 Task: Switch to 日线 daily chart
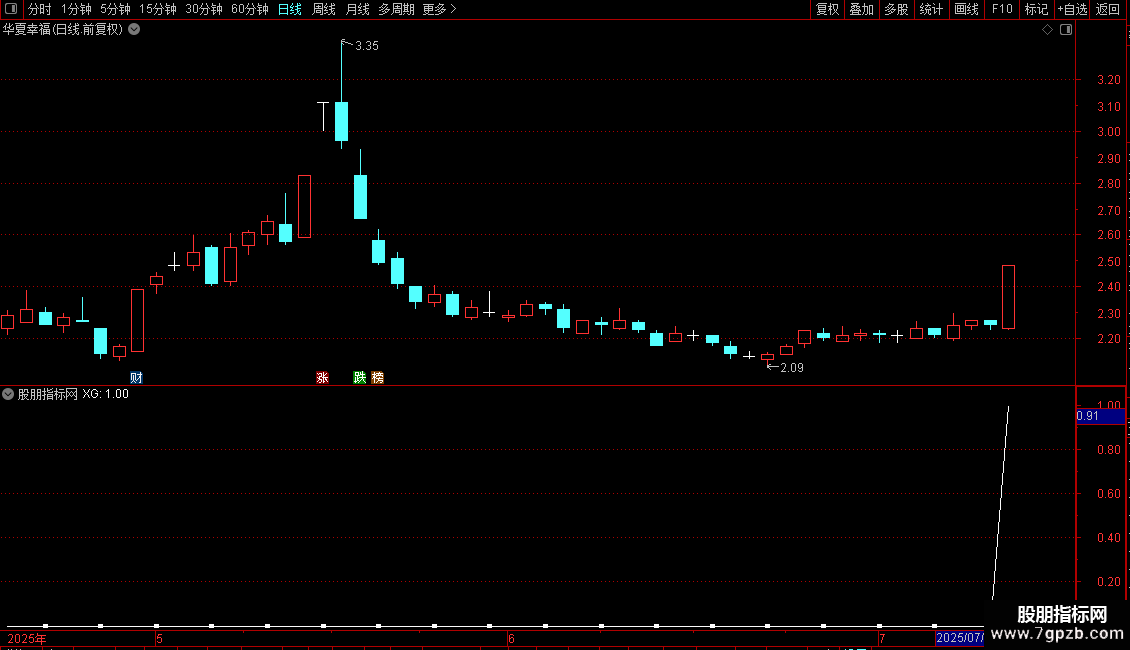290,9
